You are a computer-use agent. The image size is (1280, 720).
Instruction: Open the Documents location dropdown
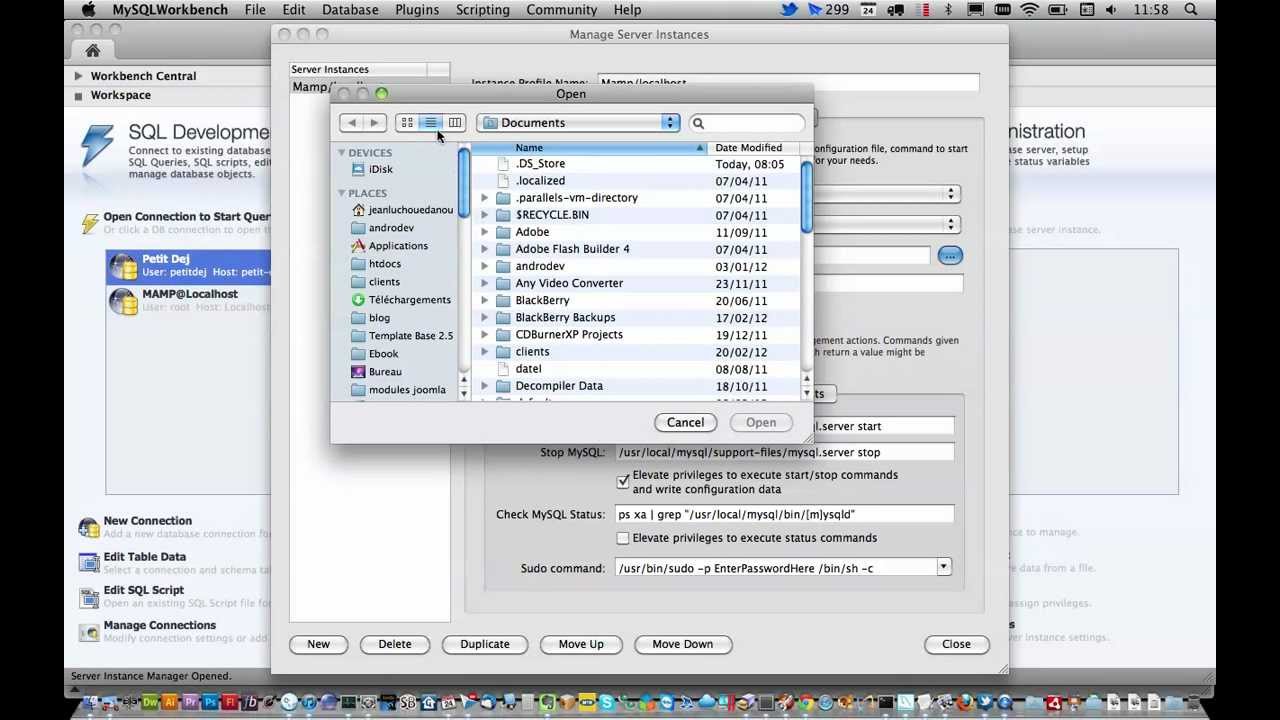[578, 123]
